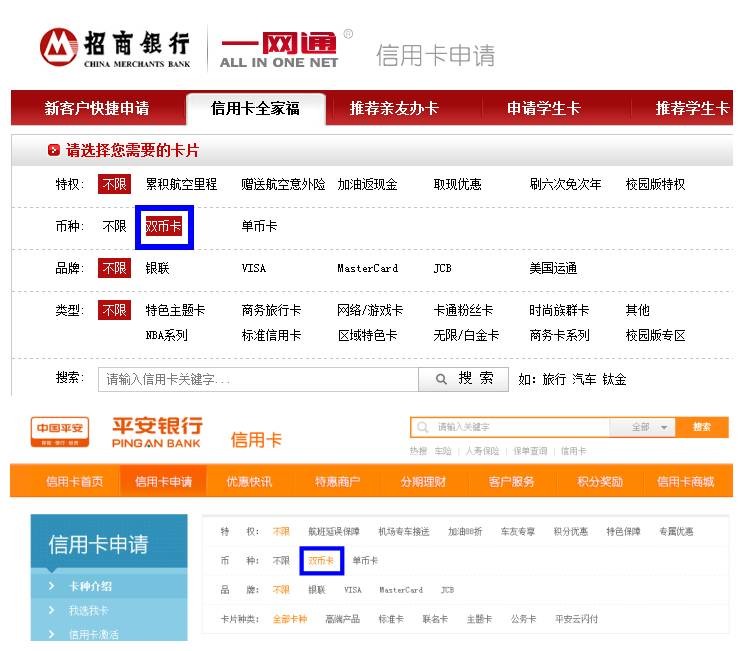This screenshot has height=651, width=743.
Task: Choose card type 区域特色卡
Action: 367,335
